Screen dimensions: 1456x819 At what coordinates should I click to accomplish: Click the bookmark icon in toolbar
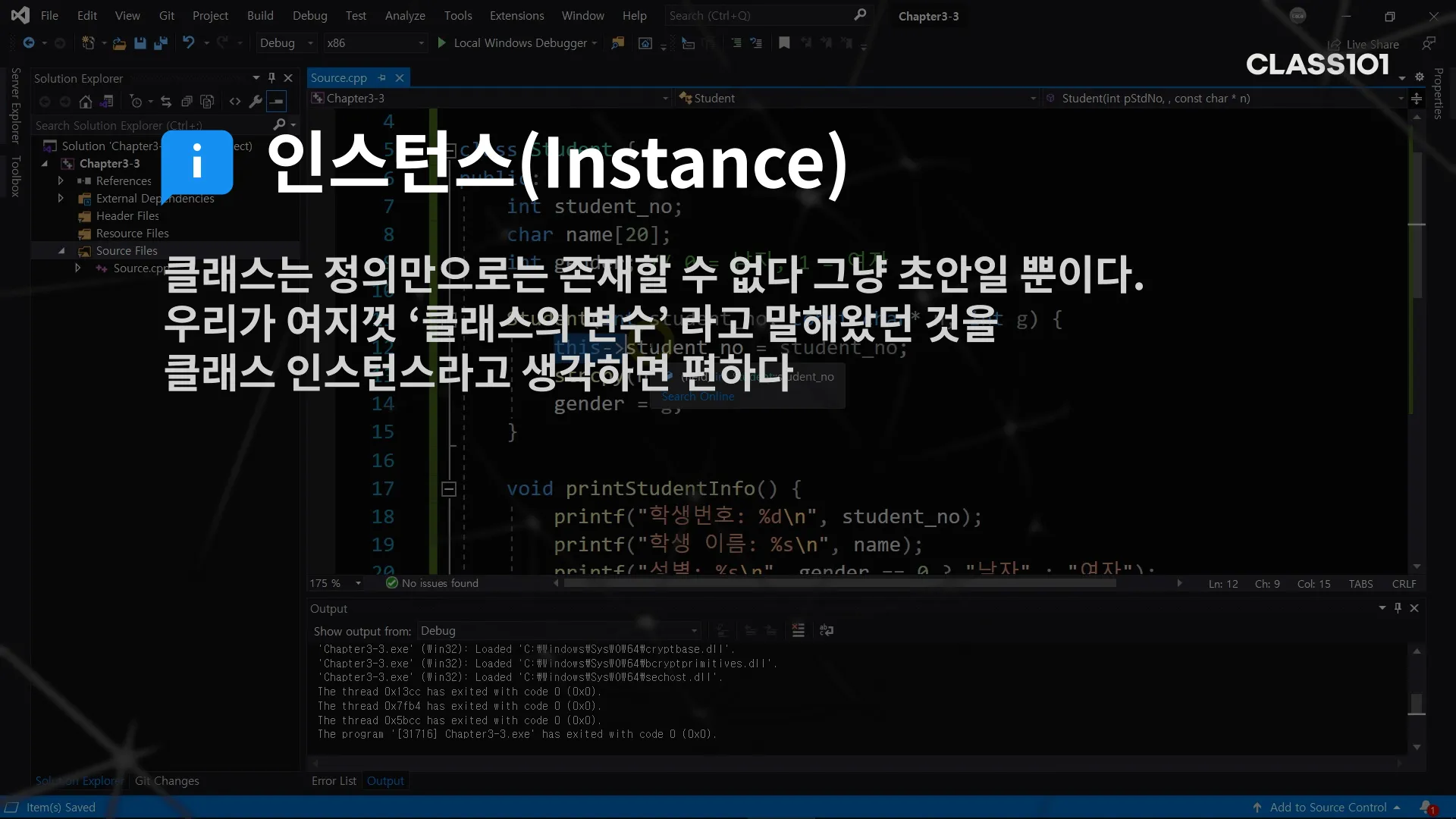[784, 43]
